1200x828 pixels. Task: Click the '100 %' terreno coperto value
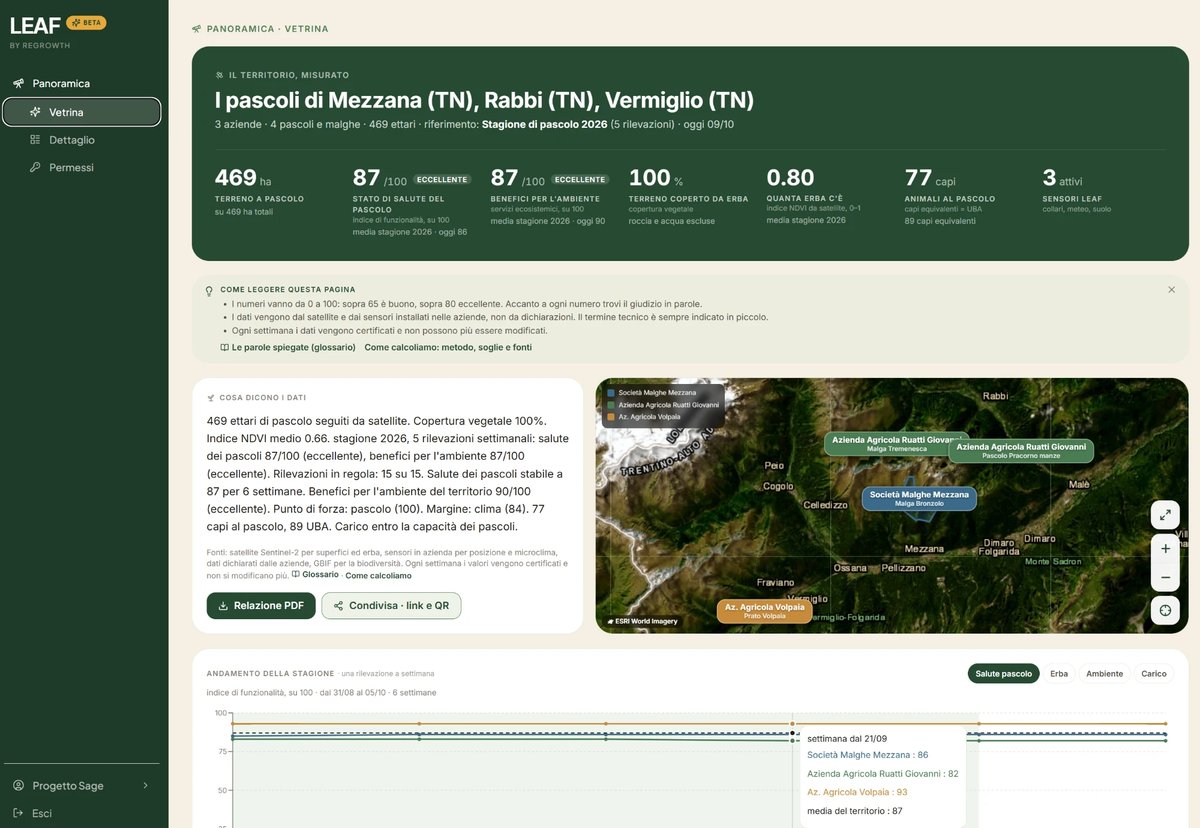[x=656, y=179]
